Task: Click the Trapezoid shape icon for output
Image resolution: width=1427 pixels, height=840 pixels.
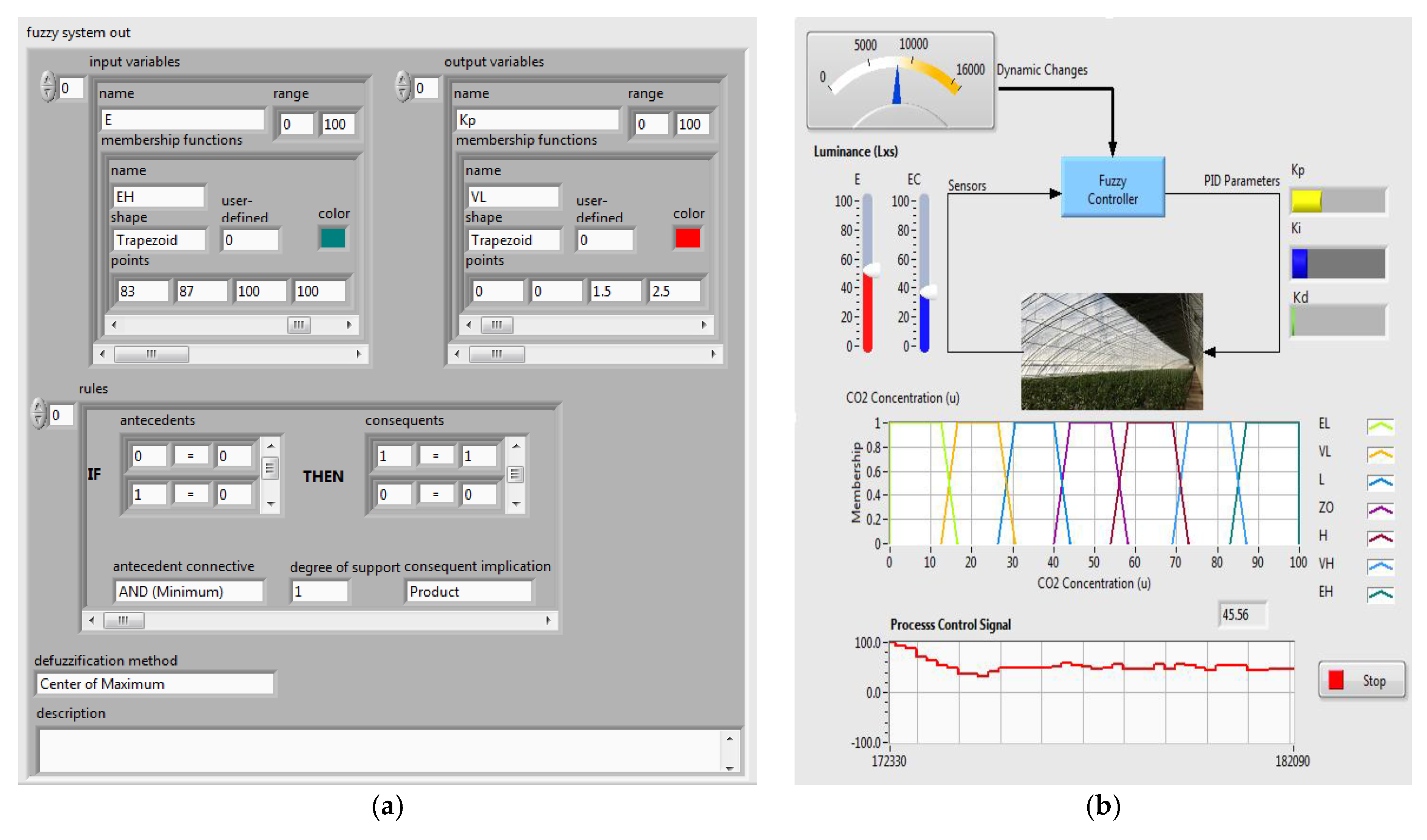Action: (x=528, y=243)
